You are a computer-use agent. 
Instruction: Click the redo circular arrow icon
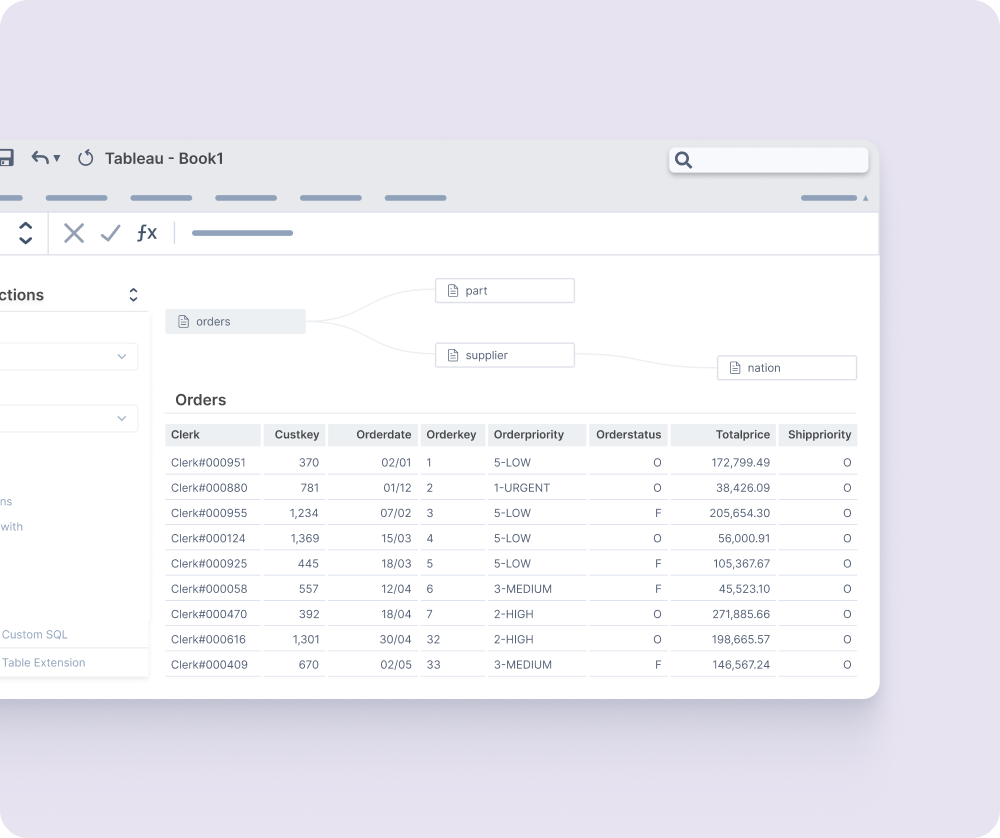85,158
